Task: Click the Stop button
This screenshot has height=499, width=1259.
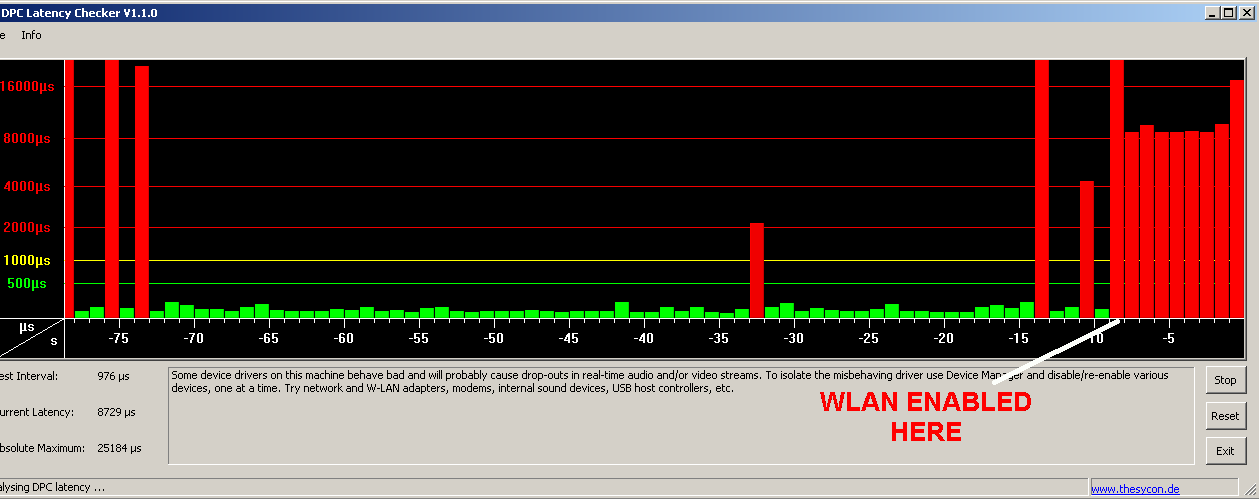Action: 1225,380
